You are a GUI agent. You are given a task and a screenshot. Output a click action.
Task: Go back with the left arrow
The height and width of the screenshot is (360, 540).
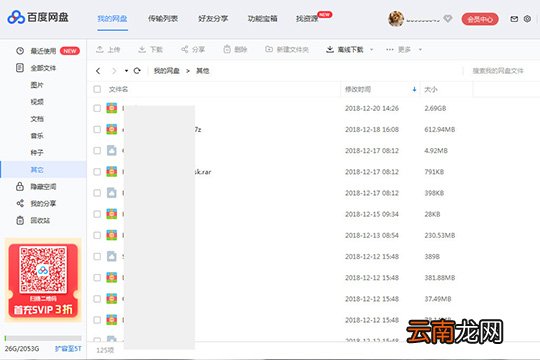(98, 71)
